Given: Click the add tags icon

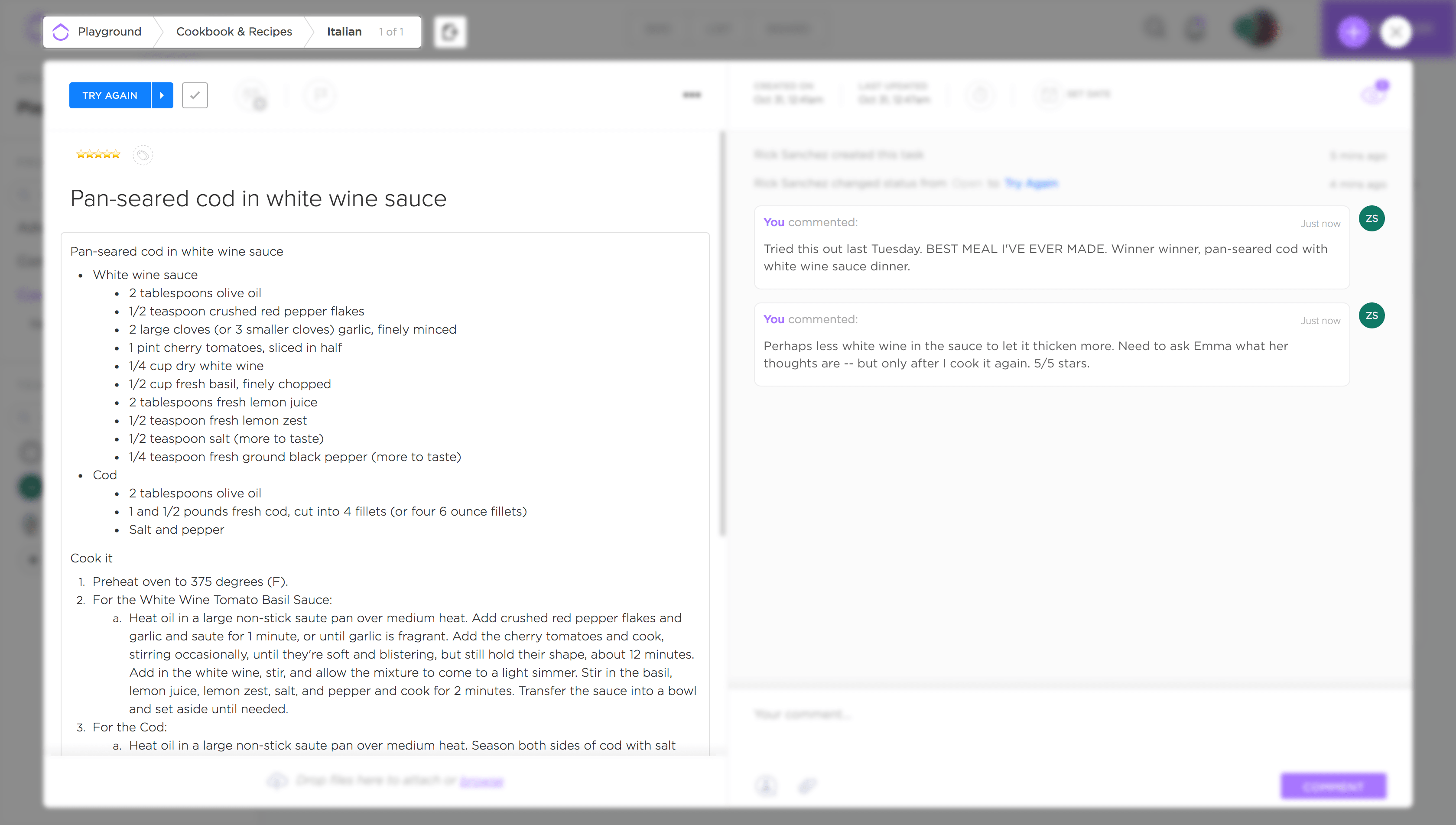Looking at the screenshot, I should (143, 155).
